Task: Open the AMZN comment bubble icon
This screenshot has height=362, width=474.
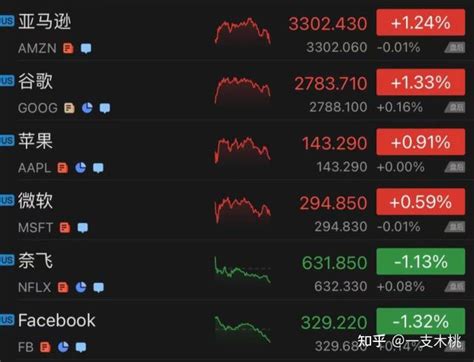Action: tap(86, 48)
